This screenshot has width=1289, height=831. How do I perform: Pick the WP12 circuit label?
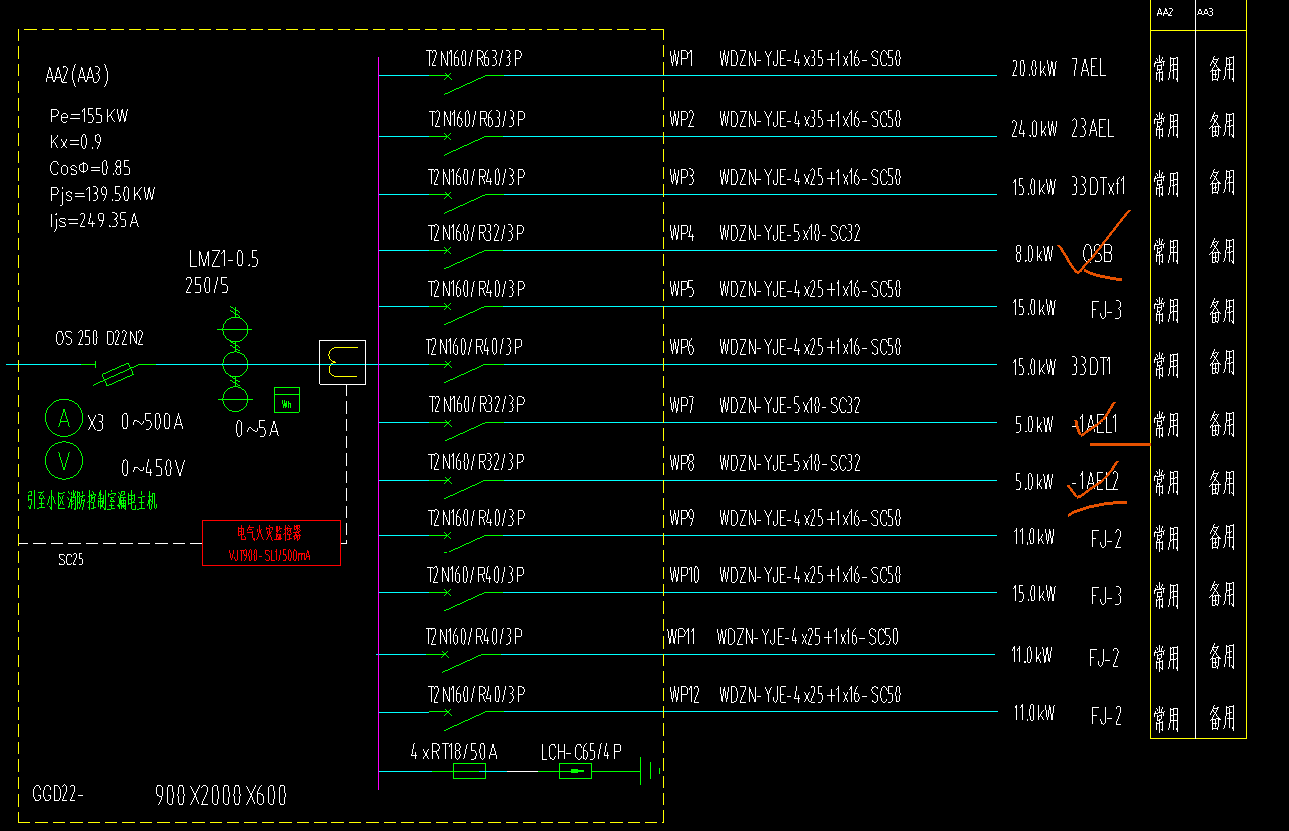(x=685, y=695)
